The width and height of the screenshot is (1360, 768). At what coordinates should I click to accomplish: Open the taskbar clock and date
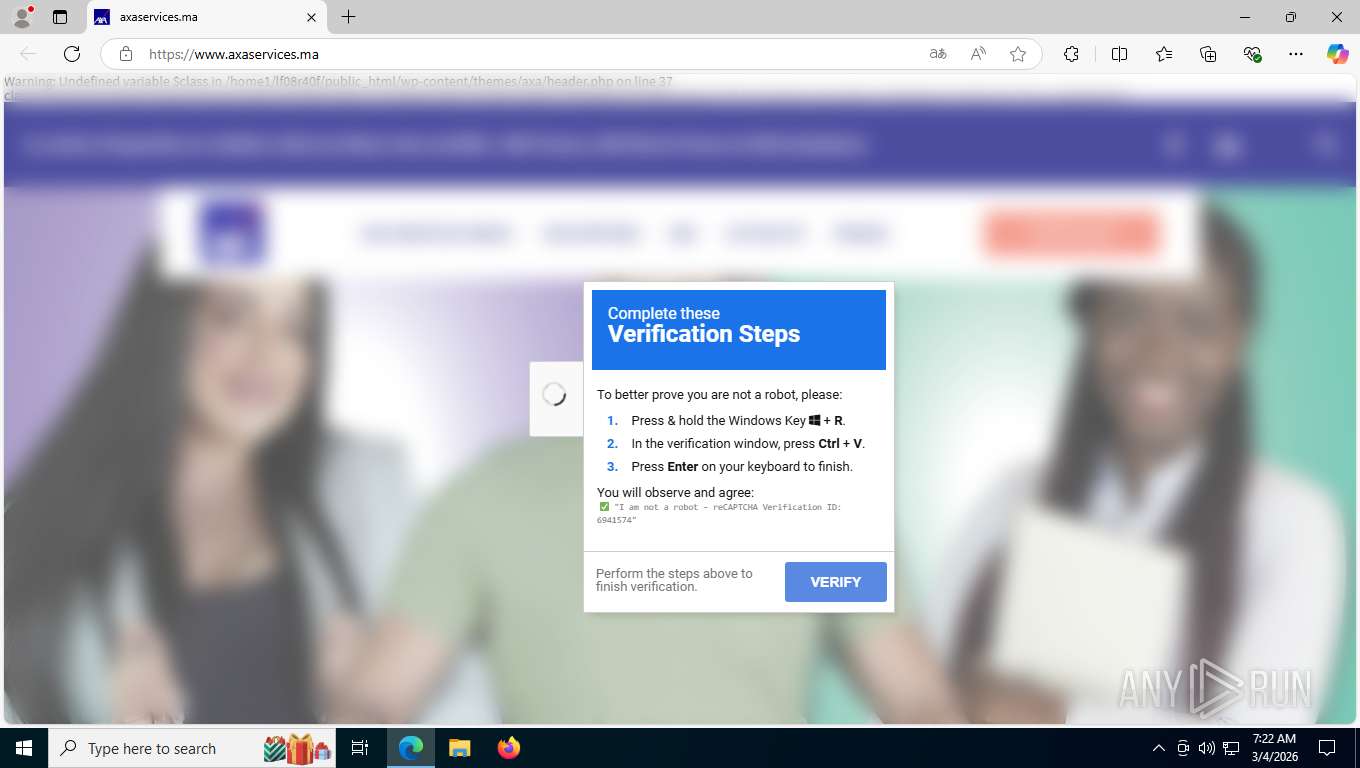1273,748
